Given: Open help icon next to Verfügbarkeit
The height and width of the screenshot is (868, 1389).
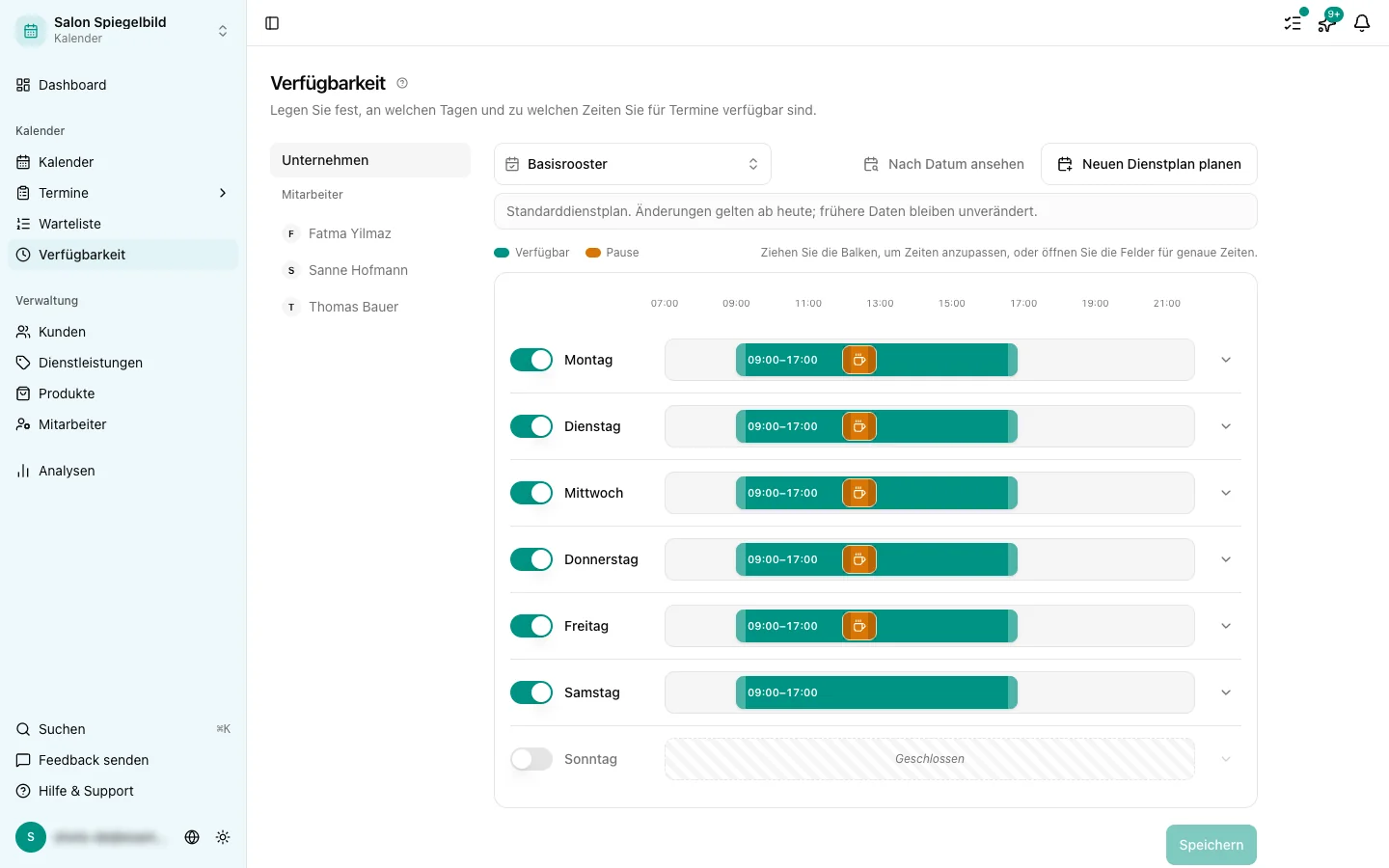Looking at the screenshot, I should [402, 83].
